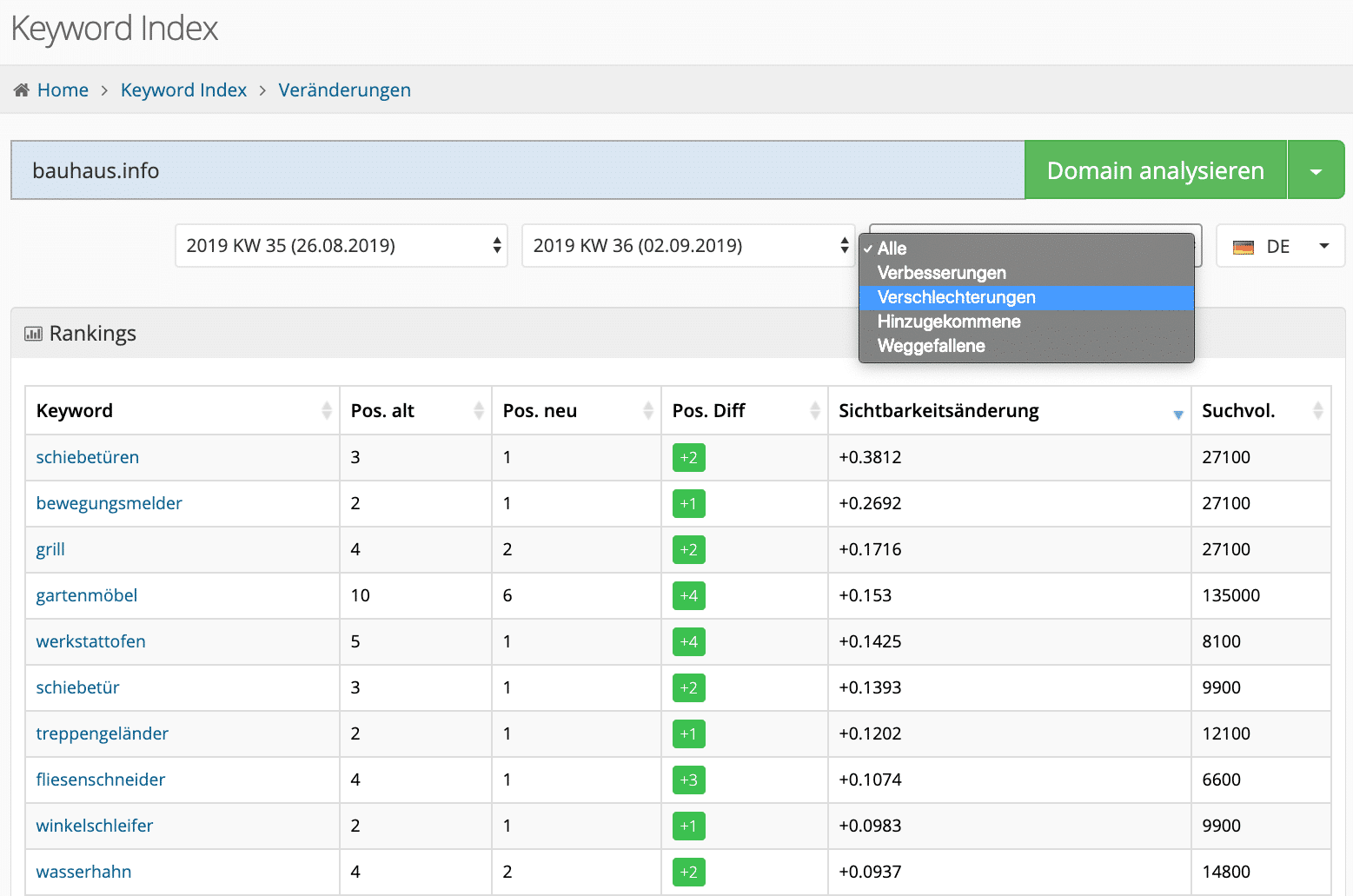This screenshot has height=896, width=1353.
Task: Click search volume 8100
Action: click(1222, 641)
